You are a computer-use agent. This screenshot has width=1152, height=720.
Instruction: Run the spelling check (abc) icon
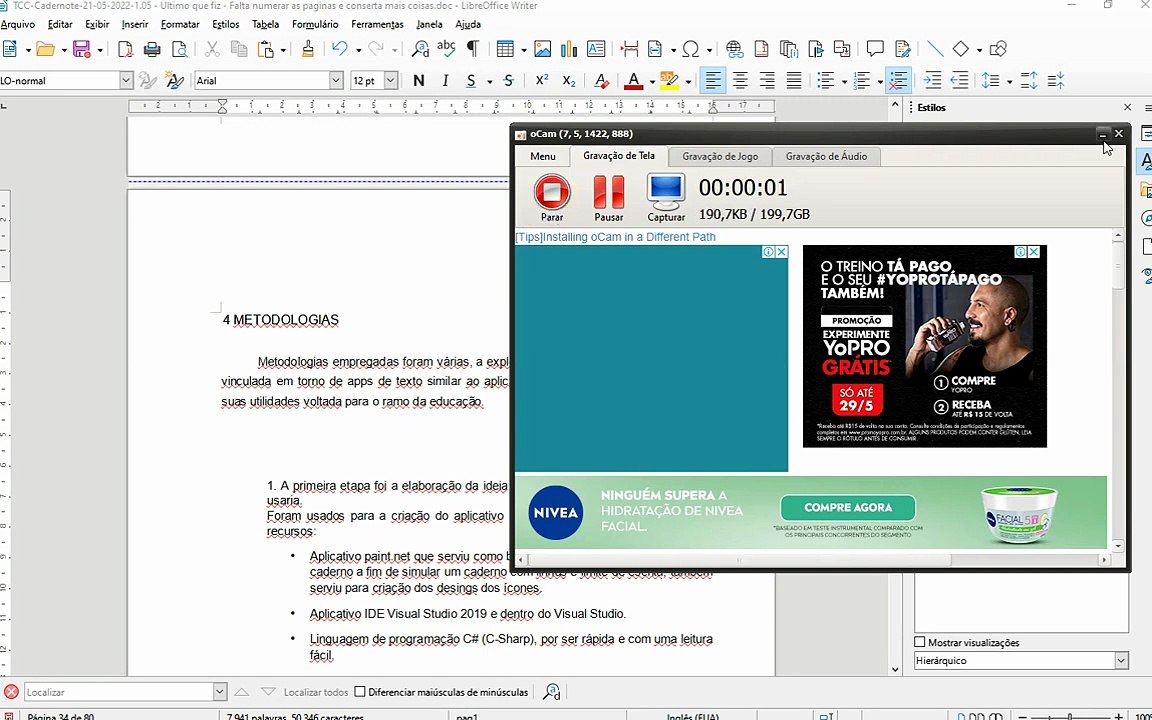446,49
